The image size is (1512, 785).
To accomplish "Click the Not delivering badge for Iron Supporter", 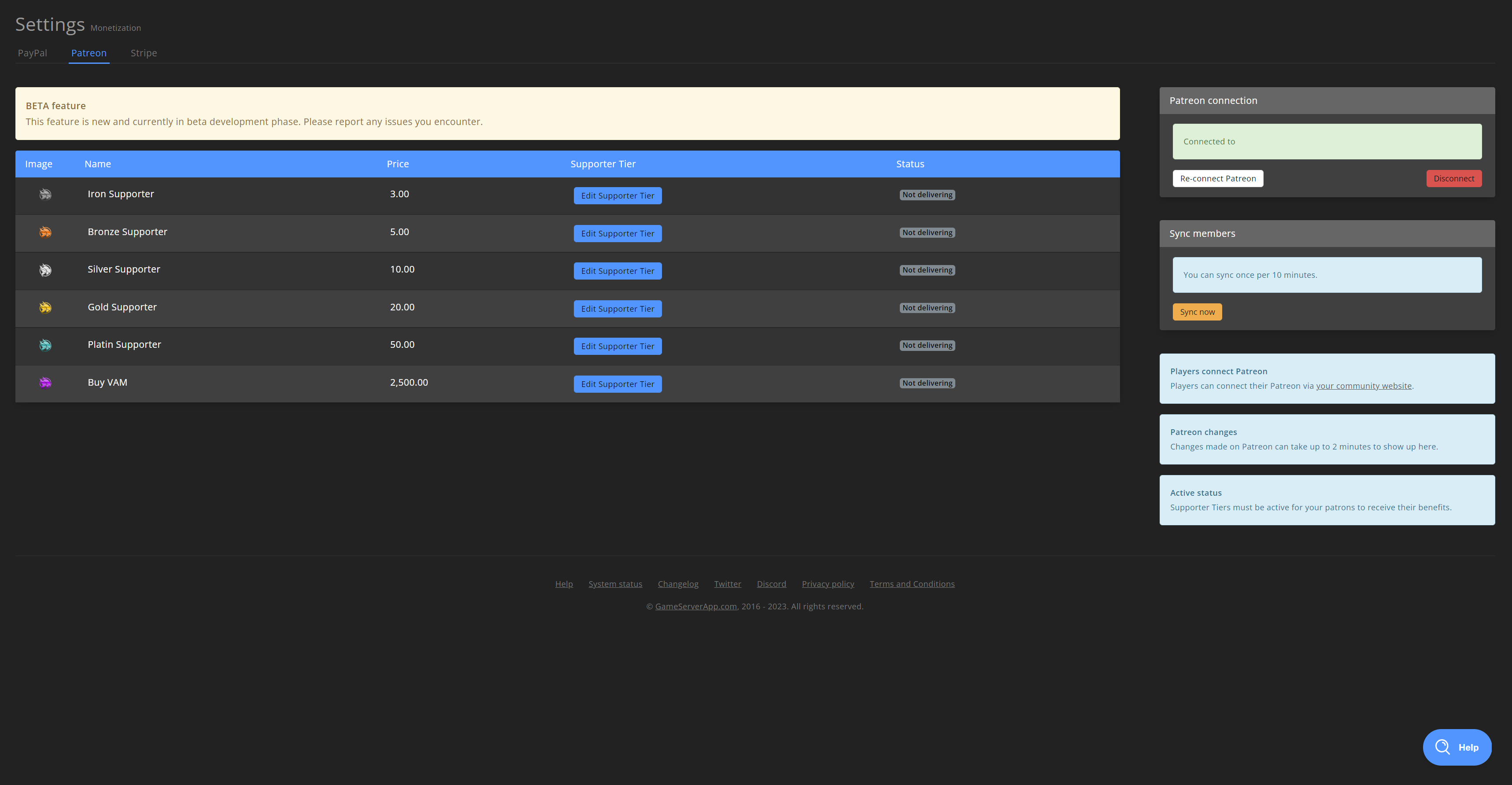I will pyautogui.click(x=928, y=194).
